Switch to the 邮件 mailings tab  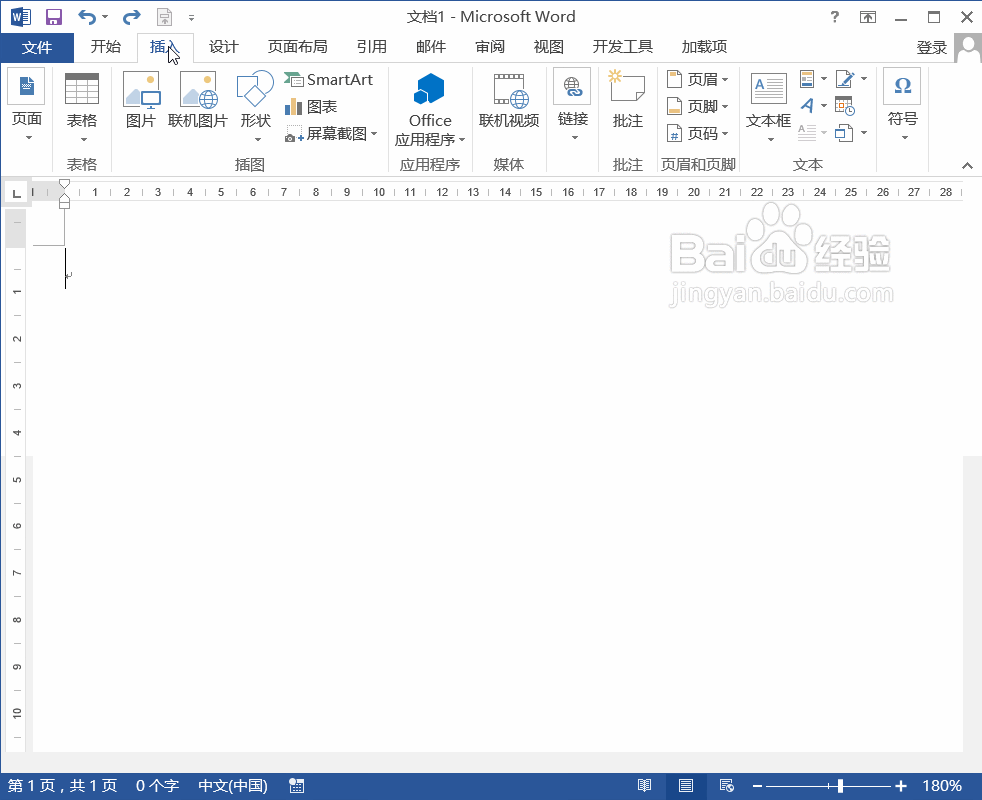[431, 47]
